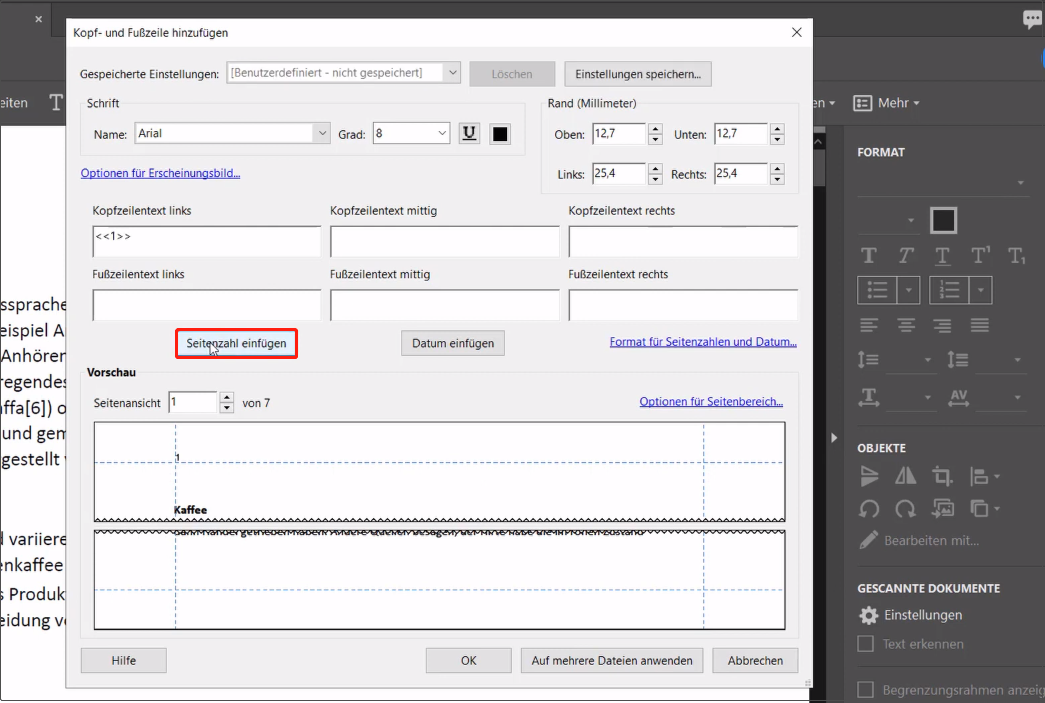Click the comments bubble icon top right
The width and height of the screenshot is (1045, 703).
[1031, 19]
